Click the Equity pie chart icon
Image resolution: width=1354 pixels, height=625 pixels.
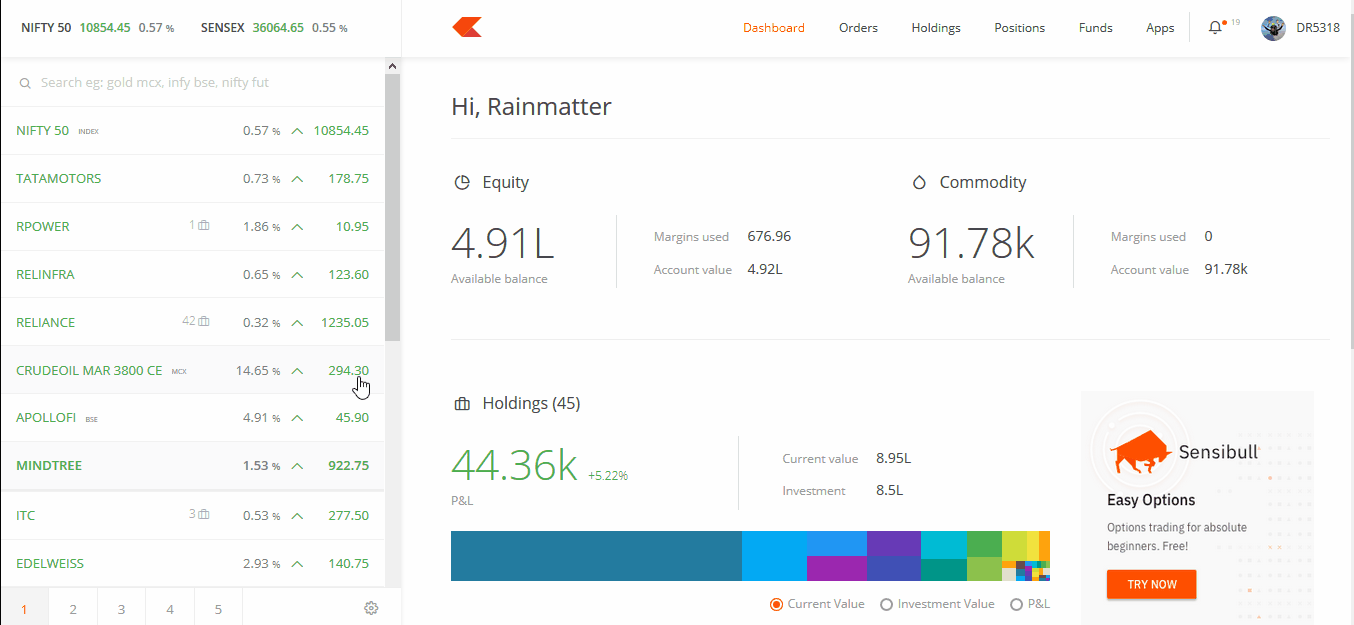click(x=462, y=182)
